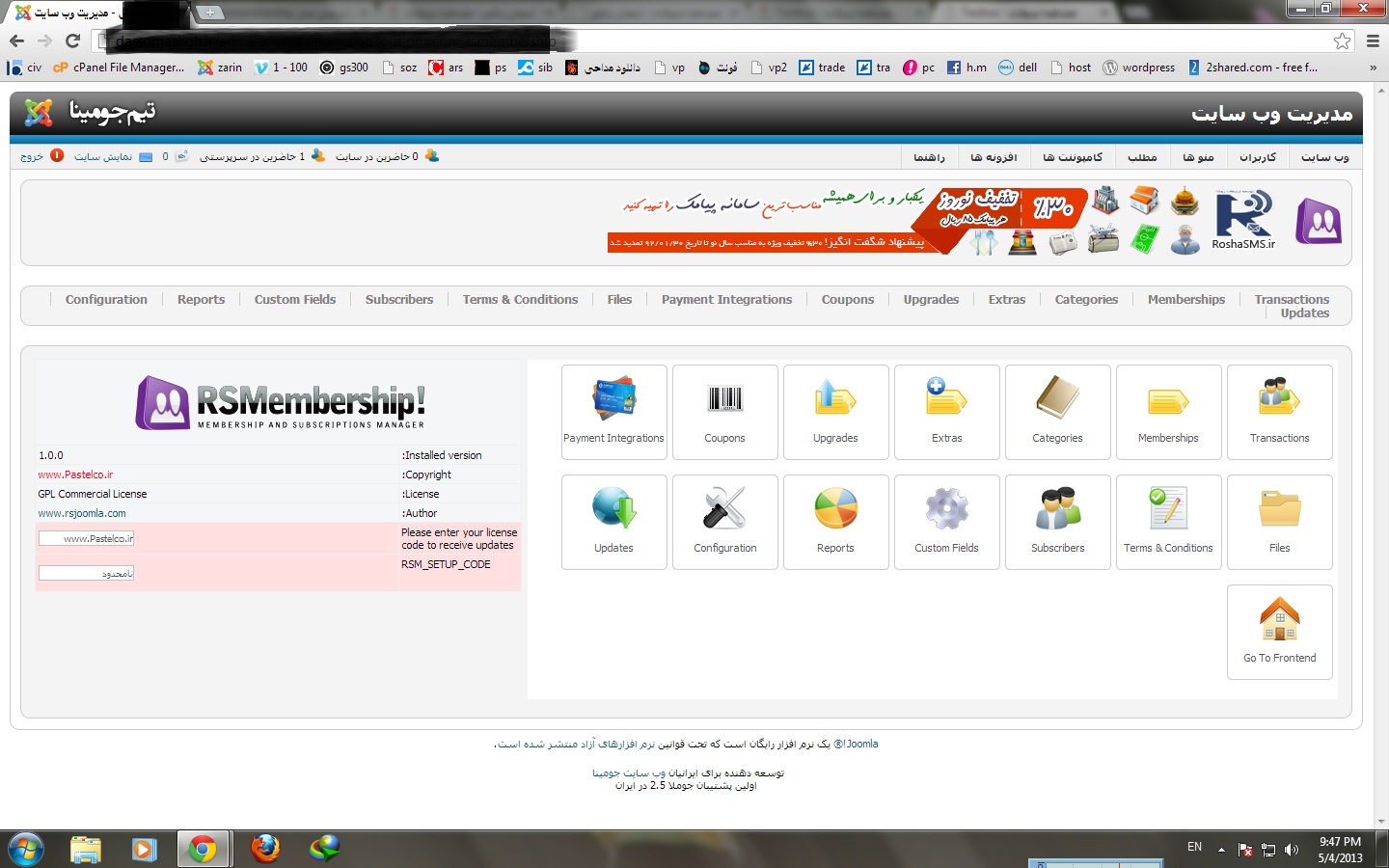The height and width of the screenshot is (868, 1389).
Task: Click the Go To Frontend house icon
Action: (x=1279, y=631)
